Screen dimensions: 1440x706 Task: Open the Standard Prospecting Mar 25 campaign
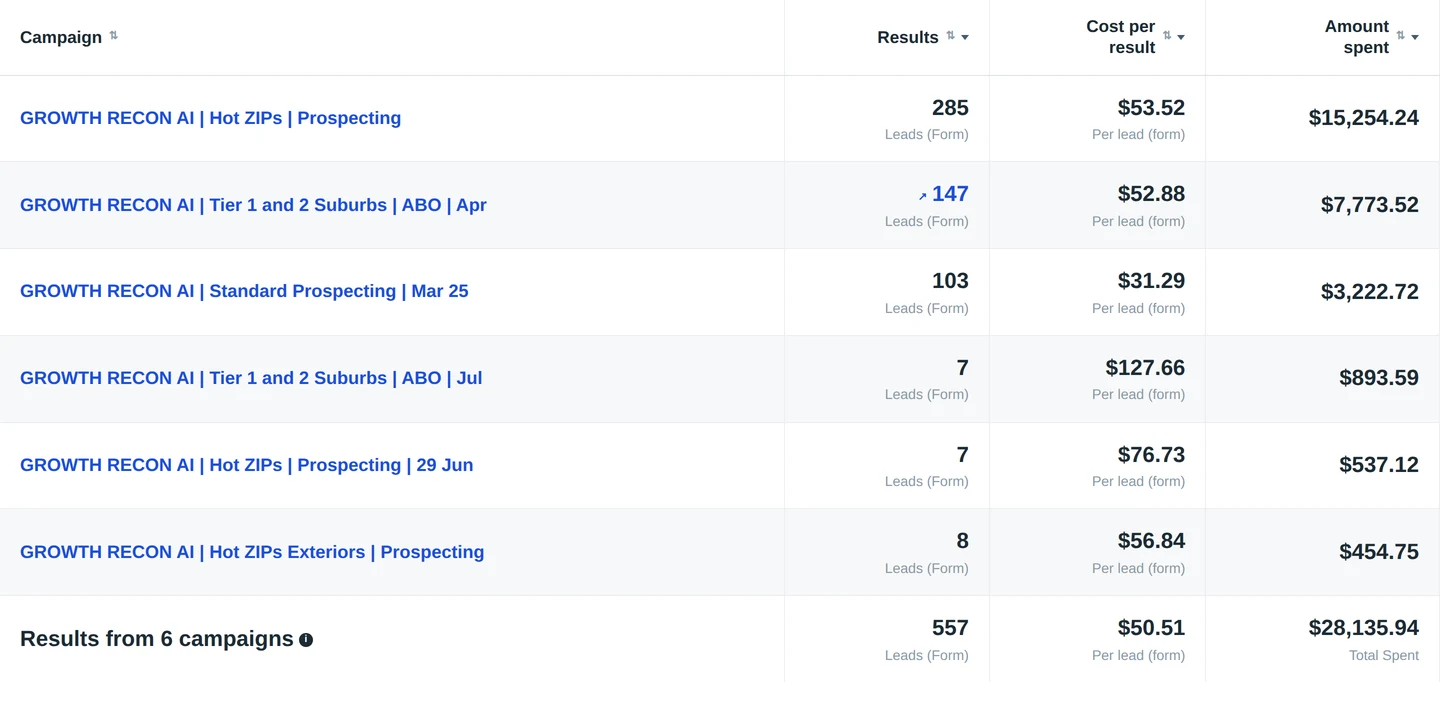pyautogui.click(x=244, y=291)
